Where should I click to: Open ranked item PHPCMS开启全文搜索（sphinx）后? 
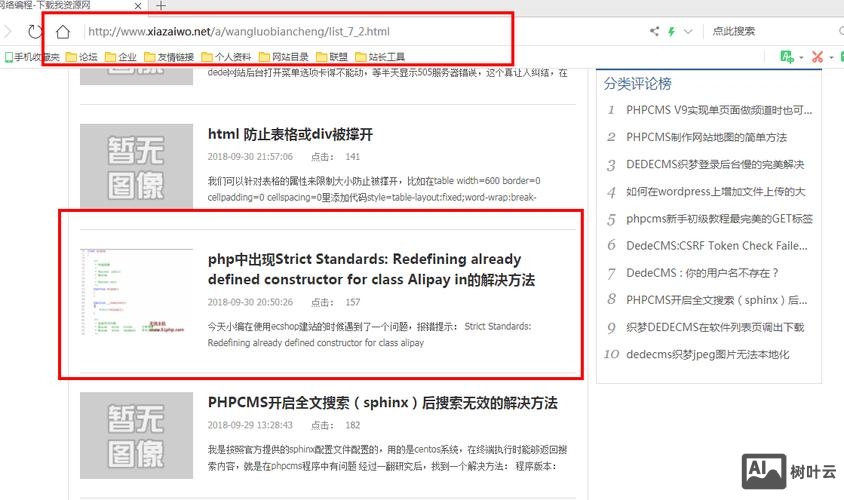[x=716, y=300]
